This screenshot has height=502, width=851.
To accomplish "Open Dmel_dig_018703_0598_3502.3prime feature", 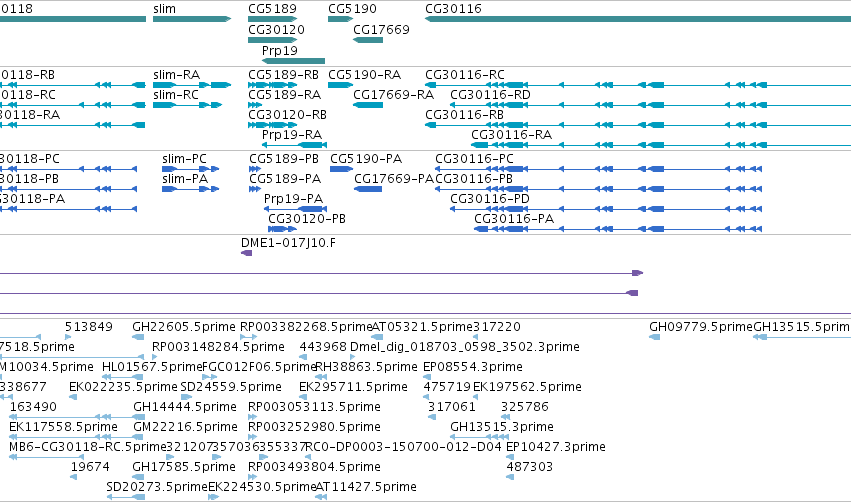I will [465, 347].
